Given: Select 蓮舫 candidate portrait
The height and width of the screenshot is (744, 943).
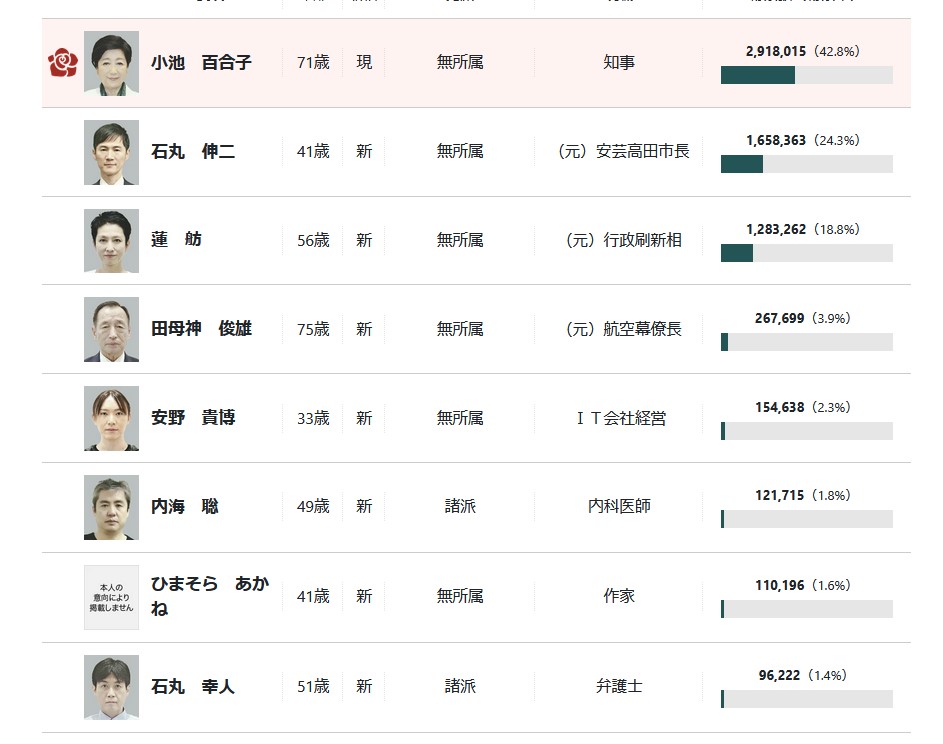Looking at the screenshot, I should coord(111,241).
